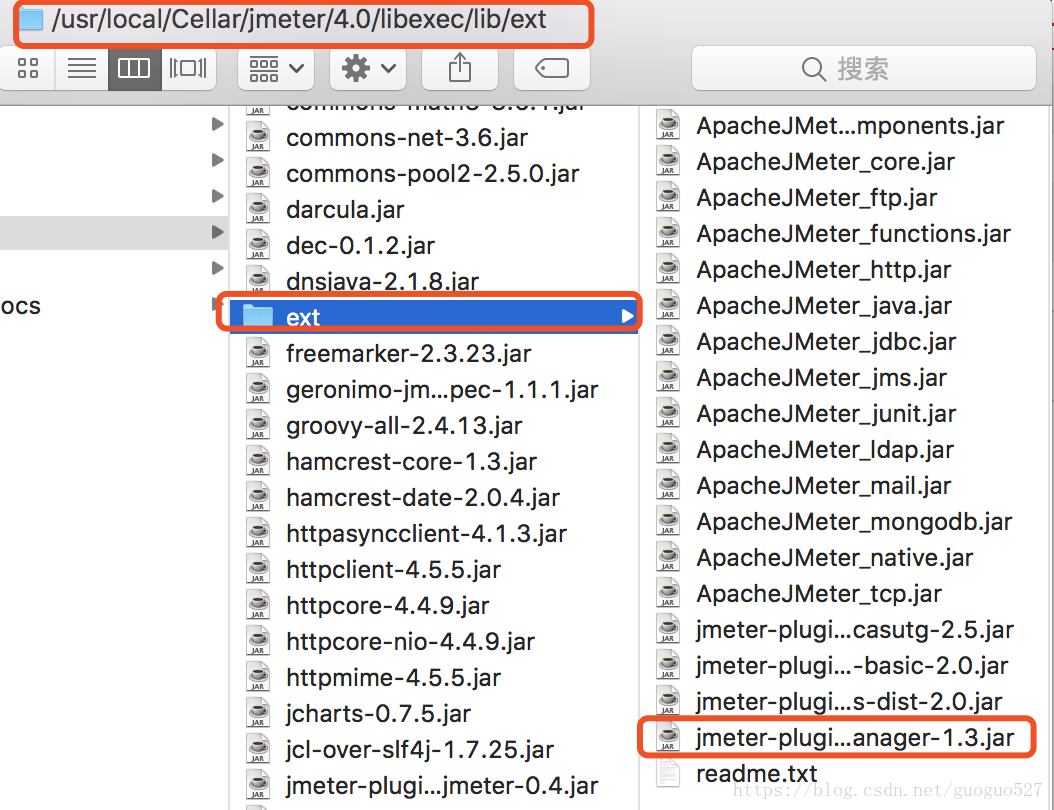The height and width of the screenshot is (810, 1054).
Task: Switch to column view
Action: [134, 68]
